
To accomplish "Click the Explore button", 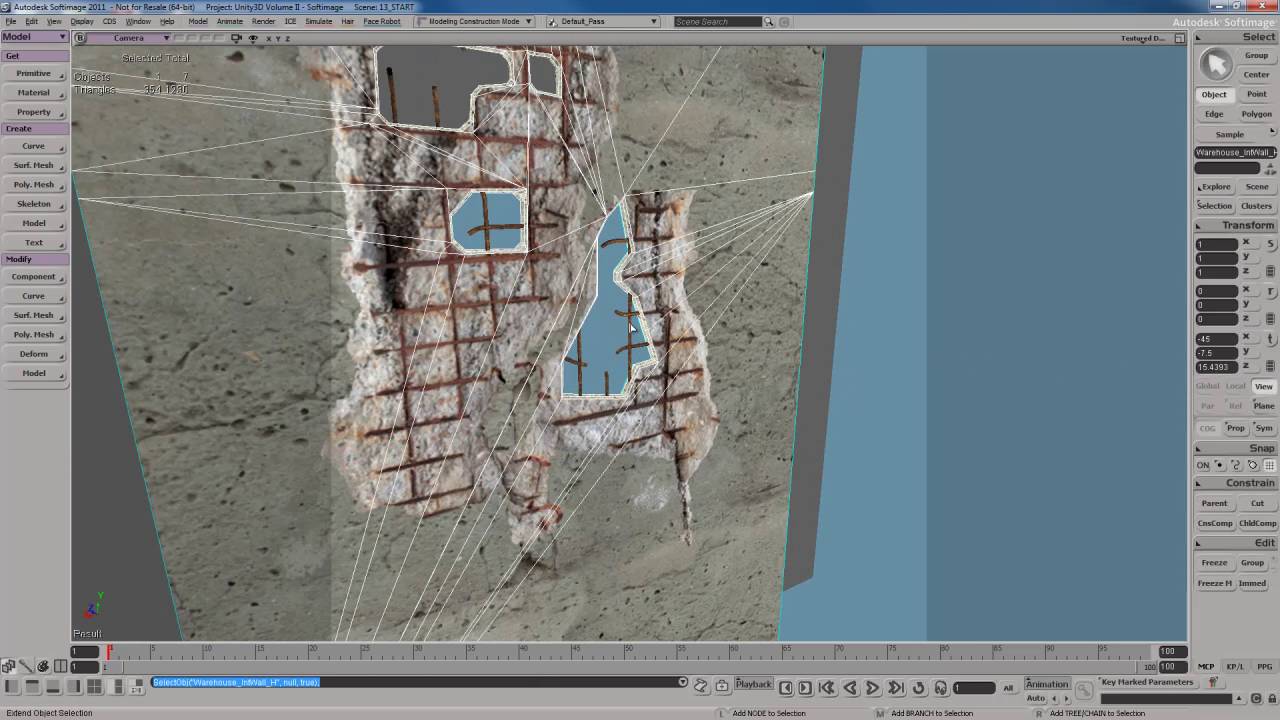I will coord(1215,186).
